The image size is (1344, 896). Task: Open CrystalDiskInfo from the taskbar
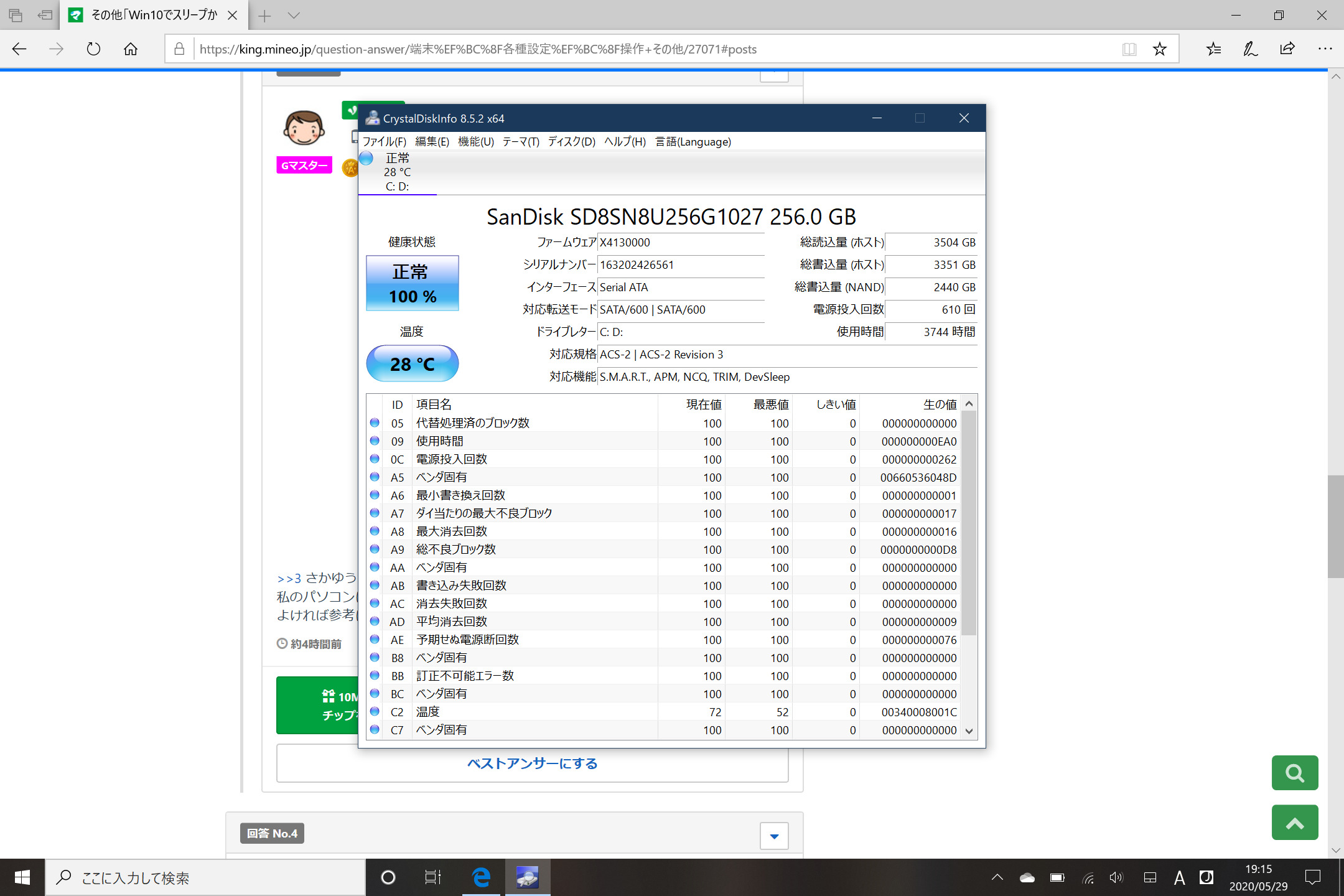click(x=527, y=877)
